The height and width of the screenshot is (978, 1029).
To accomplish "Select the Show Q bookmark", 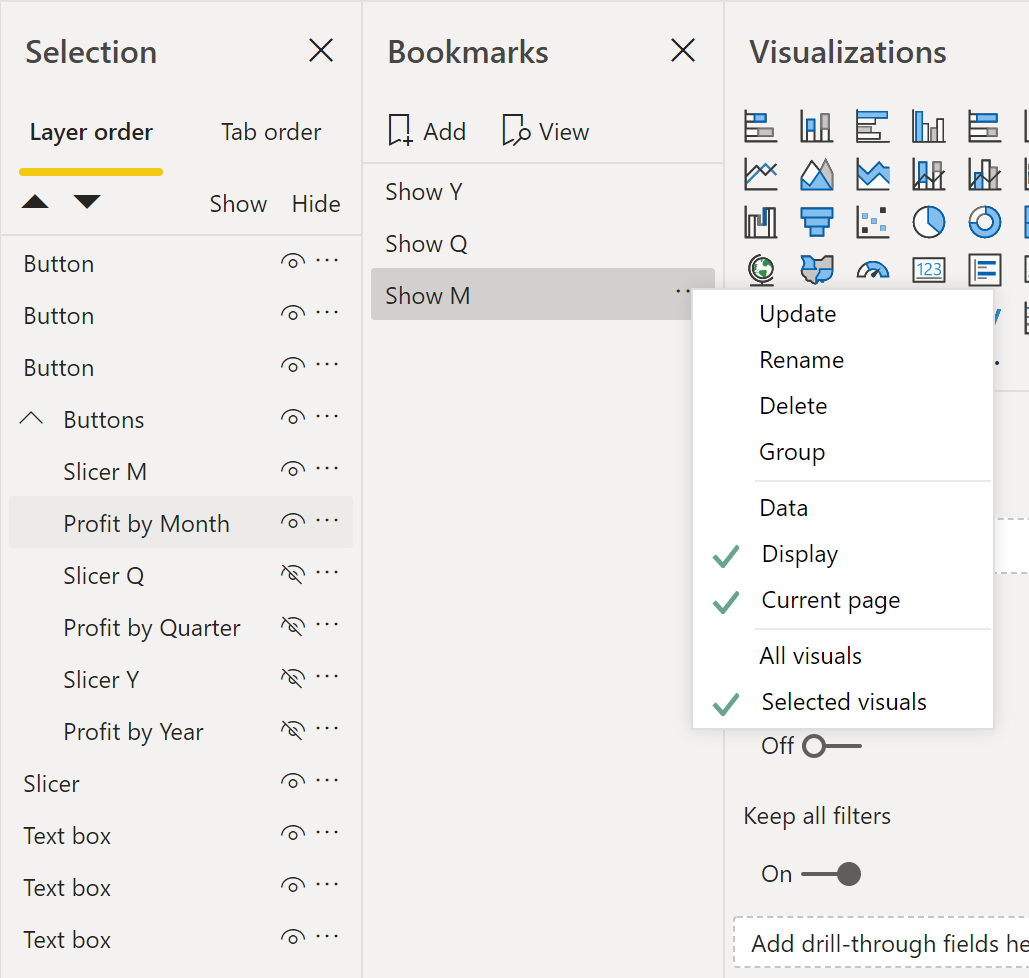I will pyautogui.click(x=543, y=244).
